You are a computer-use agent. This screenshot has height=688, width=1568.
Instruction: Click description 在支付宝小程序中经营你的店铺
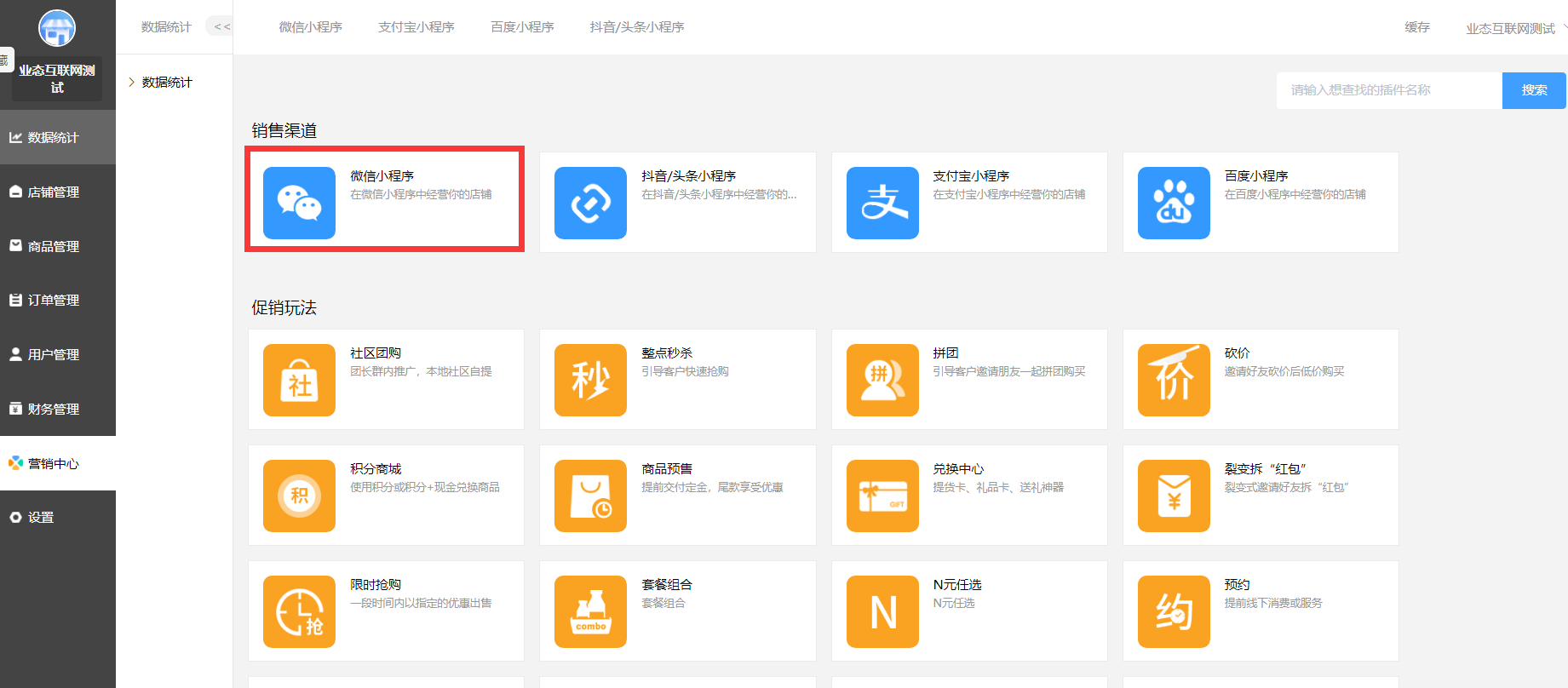coord(1009,194)
